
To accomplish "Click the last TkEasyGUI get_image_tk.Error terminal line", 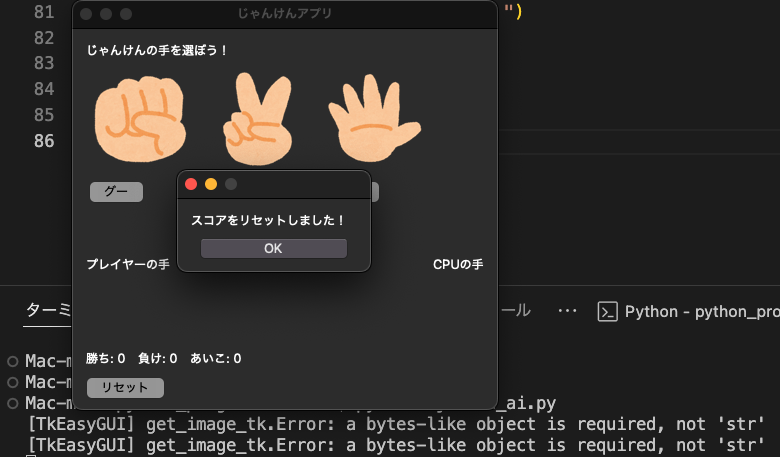I will click(395, 445).
